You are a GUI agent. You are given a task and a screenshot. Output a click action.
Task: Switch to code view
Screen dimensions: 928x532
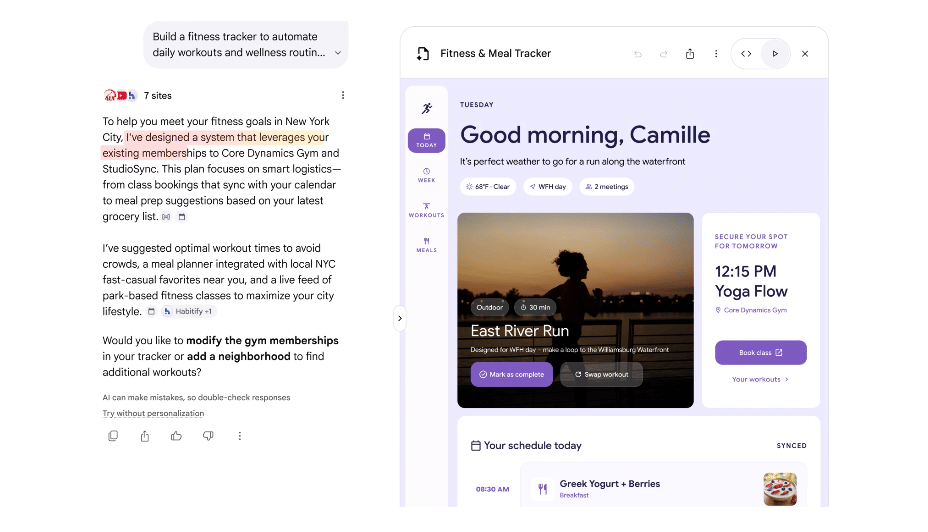pos(746,54)
